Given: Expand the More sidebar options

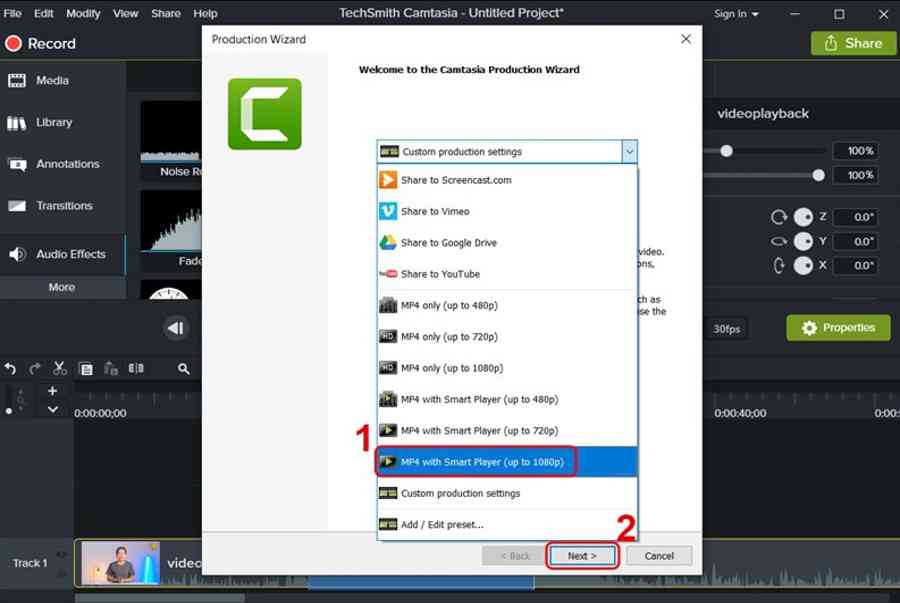Looking at the screenshot, I should [x=62, y=287].
